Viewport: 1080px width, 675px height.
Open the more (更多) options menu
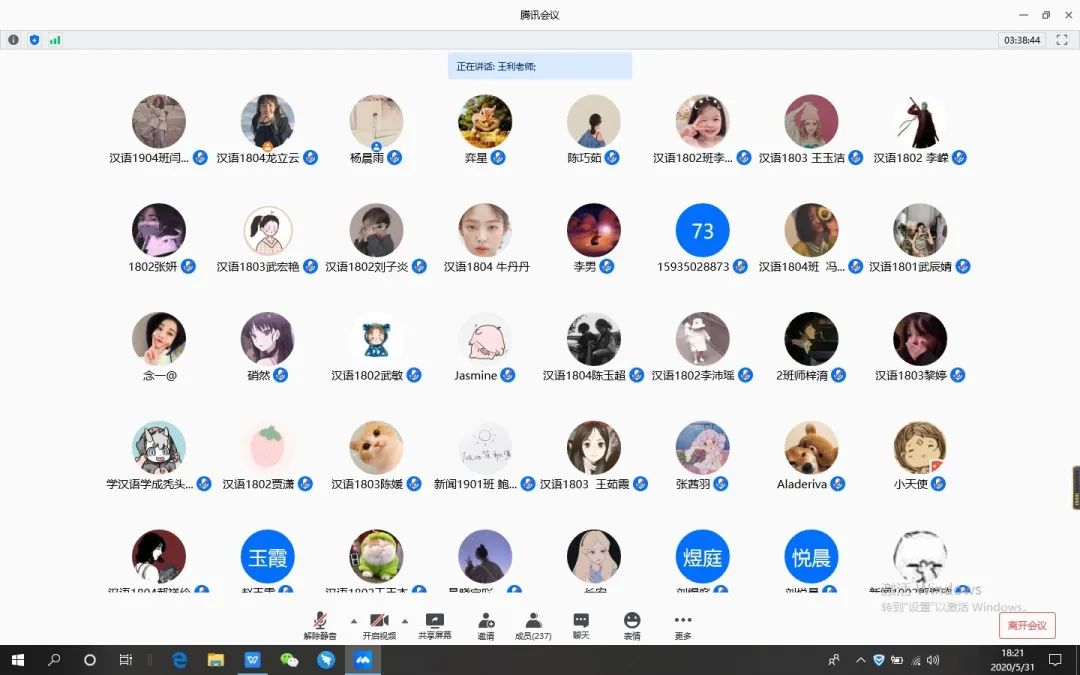[x=683, y=624]
